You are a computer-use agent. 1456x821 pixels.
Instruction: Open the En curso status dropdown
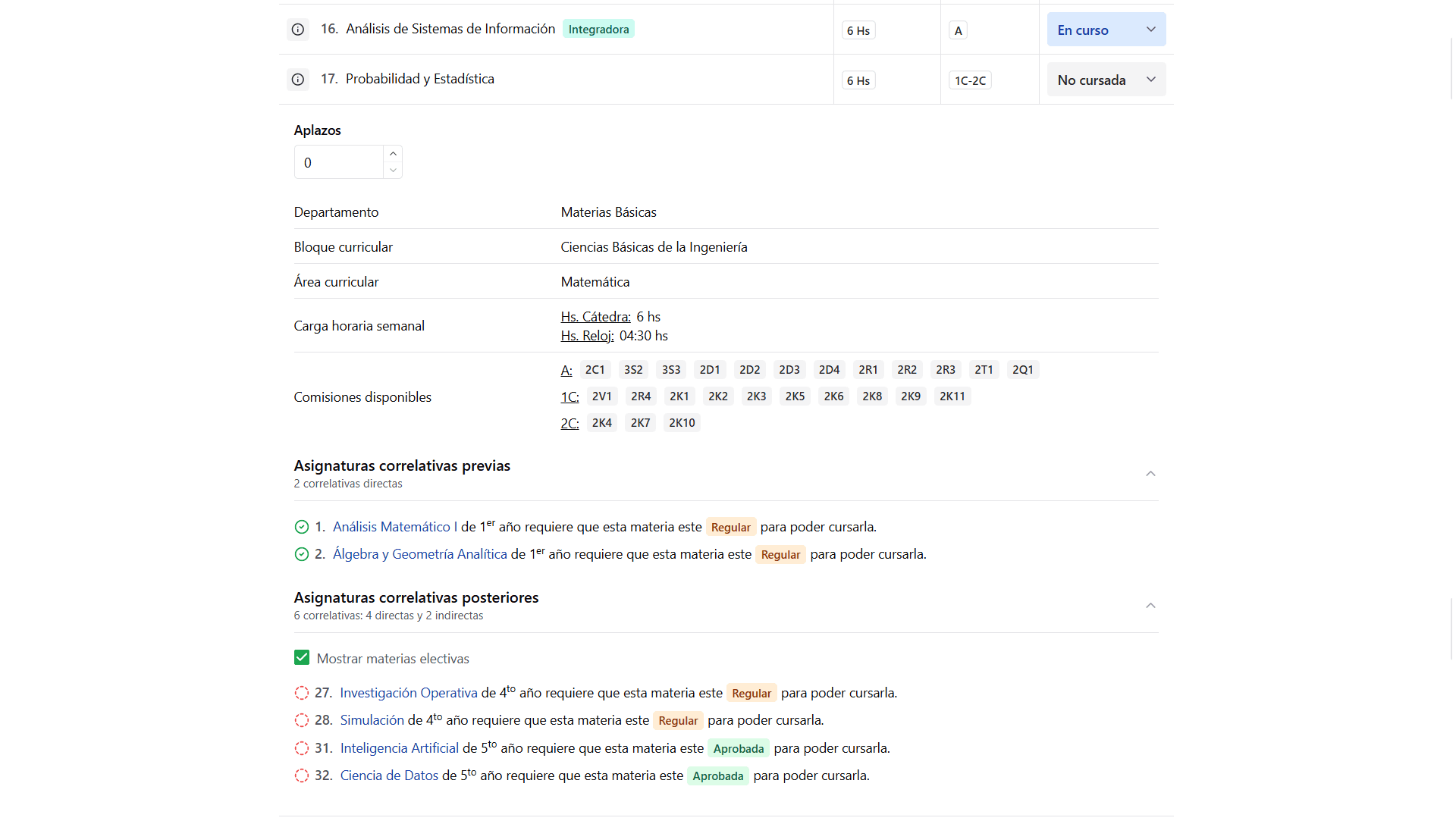pos(1106,30)
